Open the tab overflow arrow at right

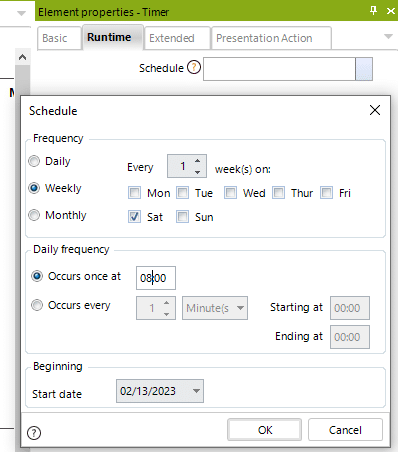388,36
